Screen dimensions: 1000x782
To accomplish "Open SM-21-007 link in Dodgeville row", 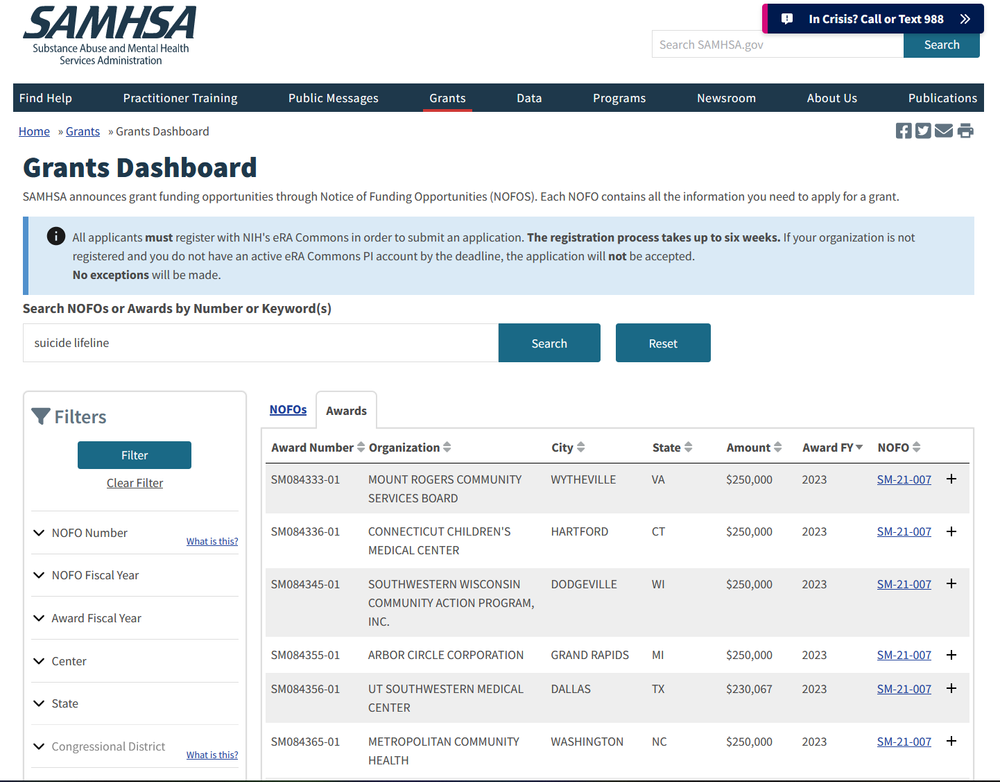I will click(x=904, y=584).
